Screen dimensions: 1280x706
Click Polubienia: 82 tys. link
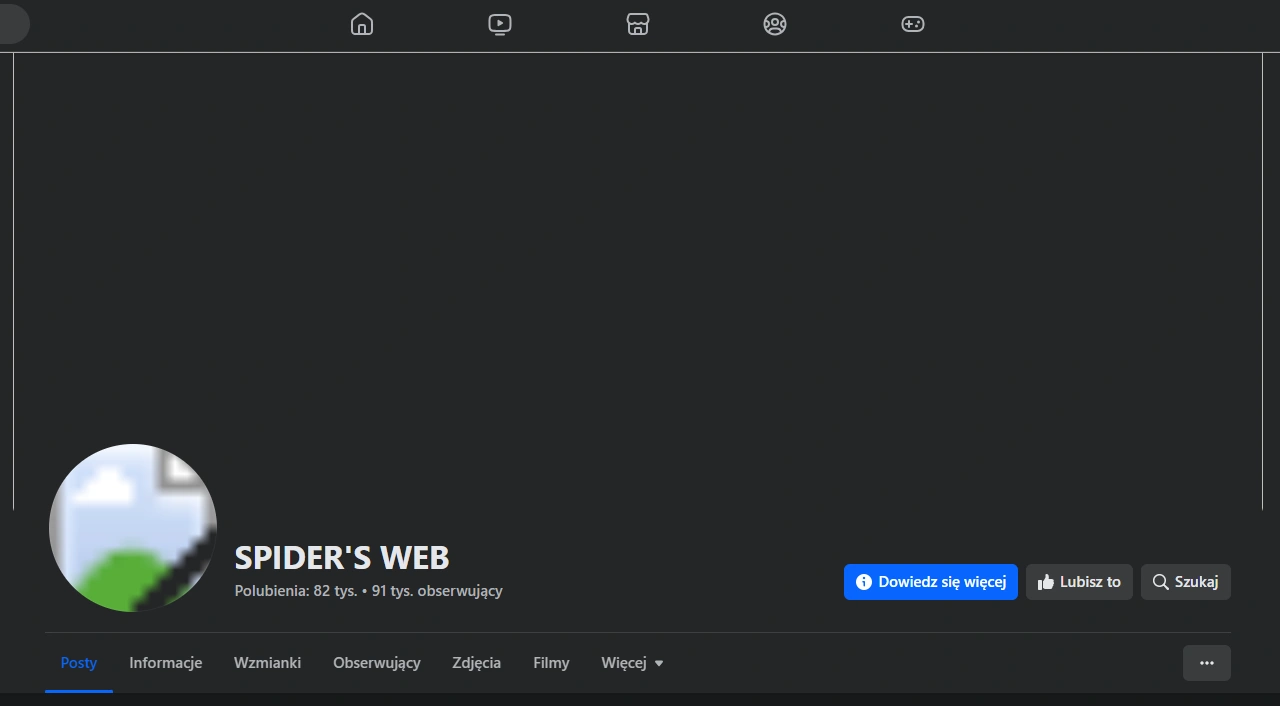(296, 591)
